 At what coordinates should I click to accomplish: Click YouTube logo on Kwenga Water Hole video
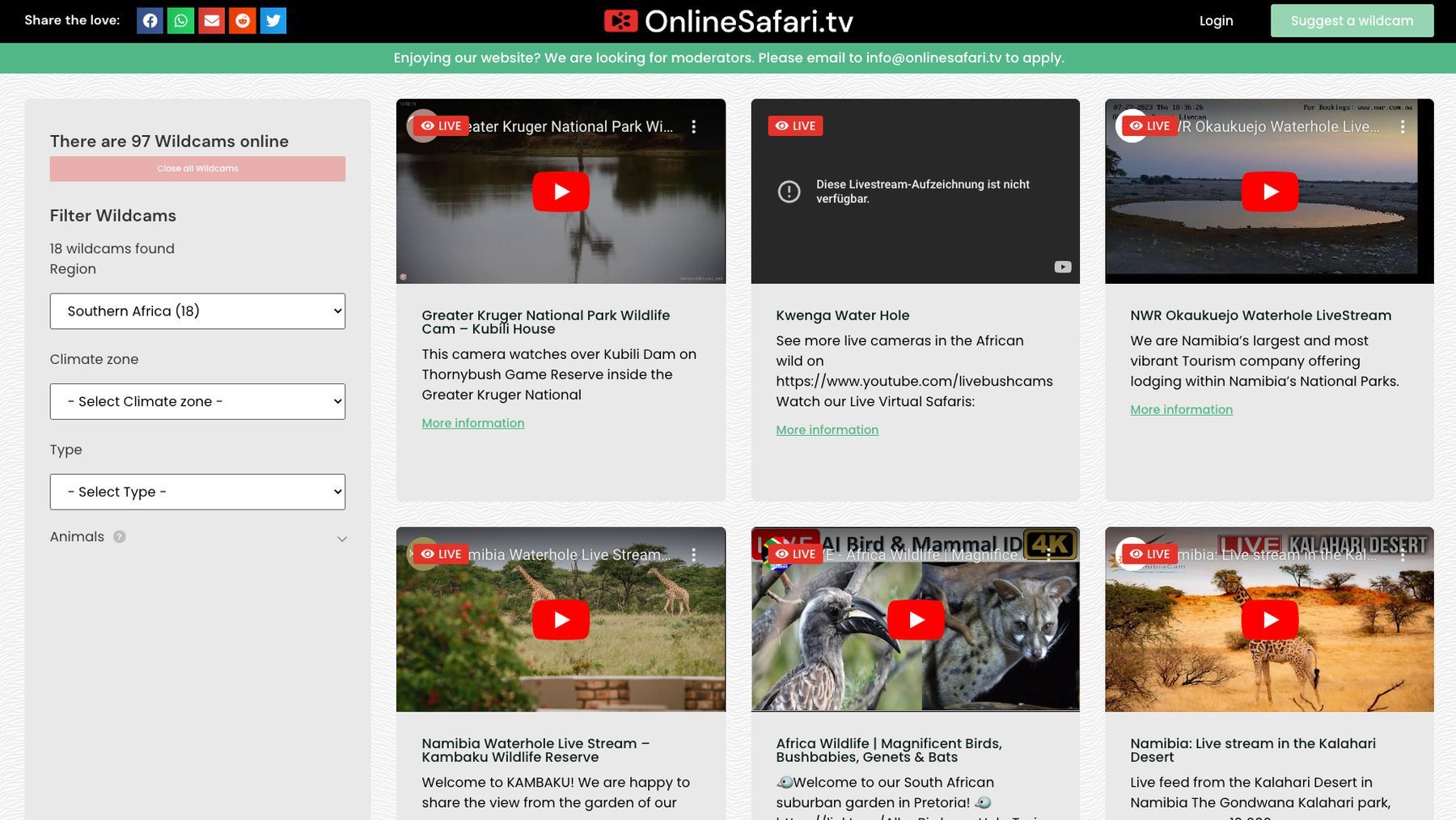[1062, 267]
